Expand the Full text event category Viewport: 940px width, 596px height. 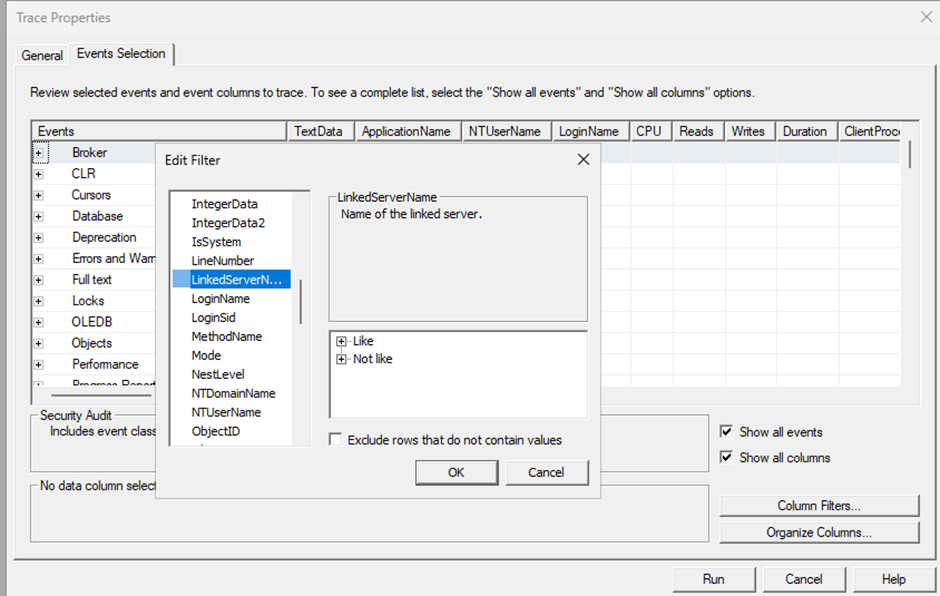point(38,280)
